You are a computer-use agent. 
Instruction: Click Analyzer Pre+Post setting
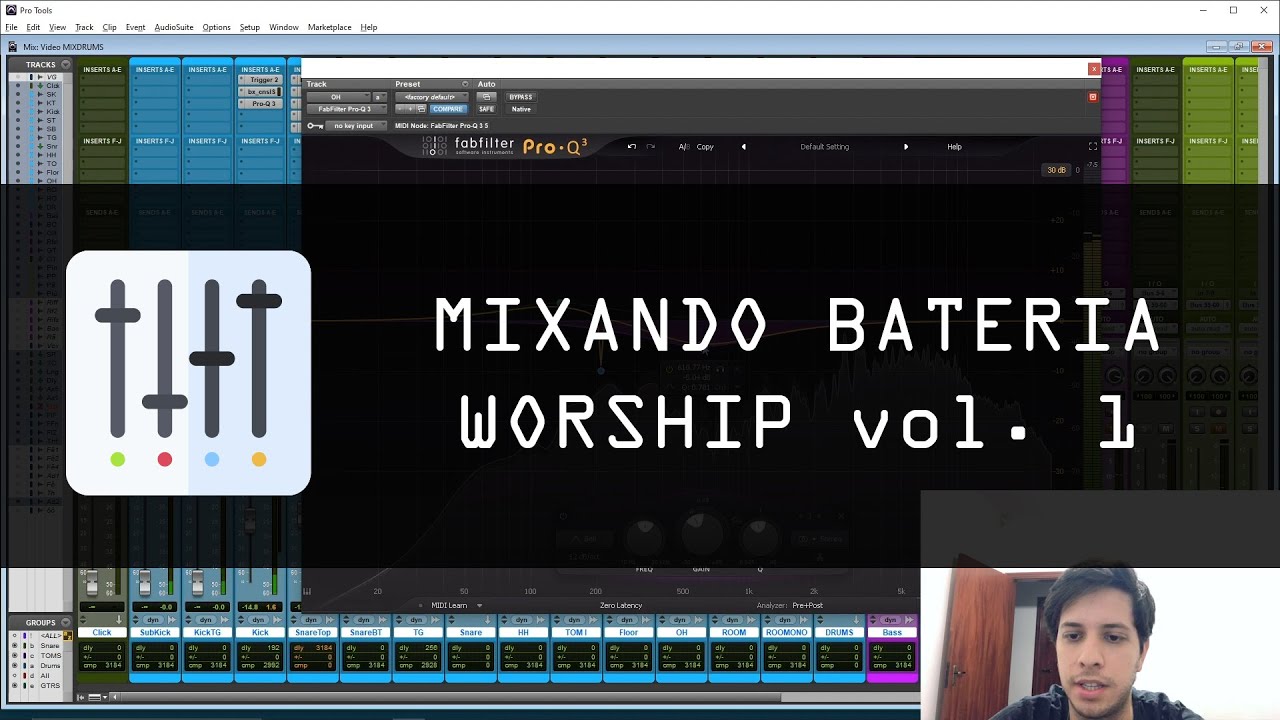click(x=808, y=605)
